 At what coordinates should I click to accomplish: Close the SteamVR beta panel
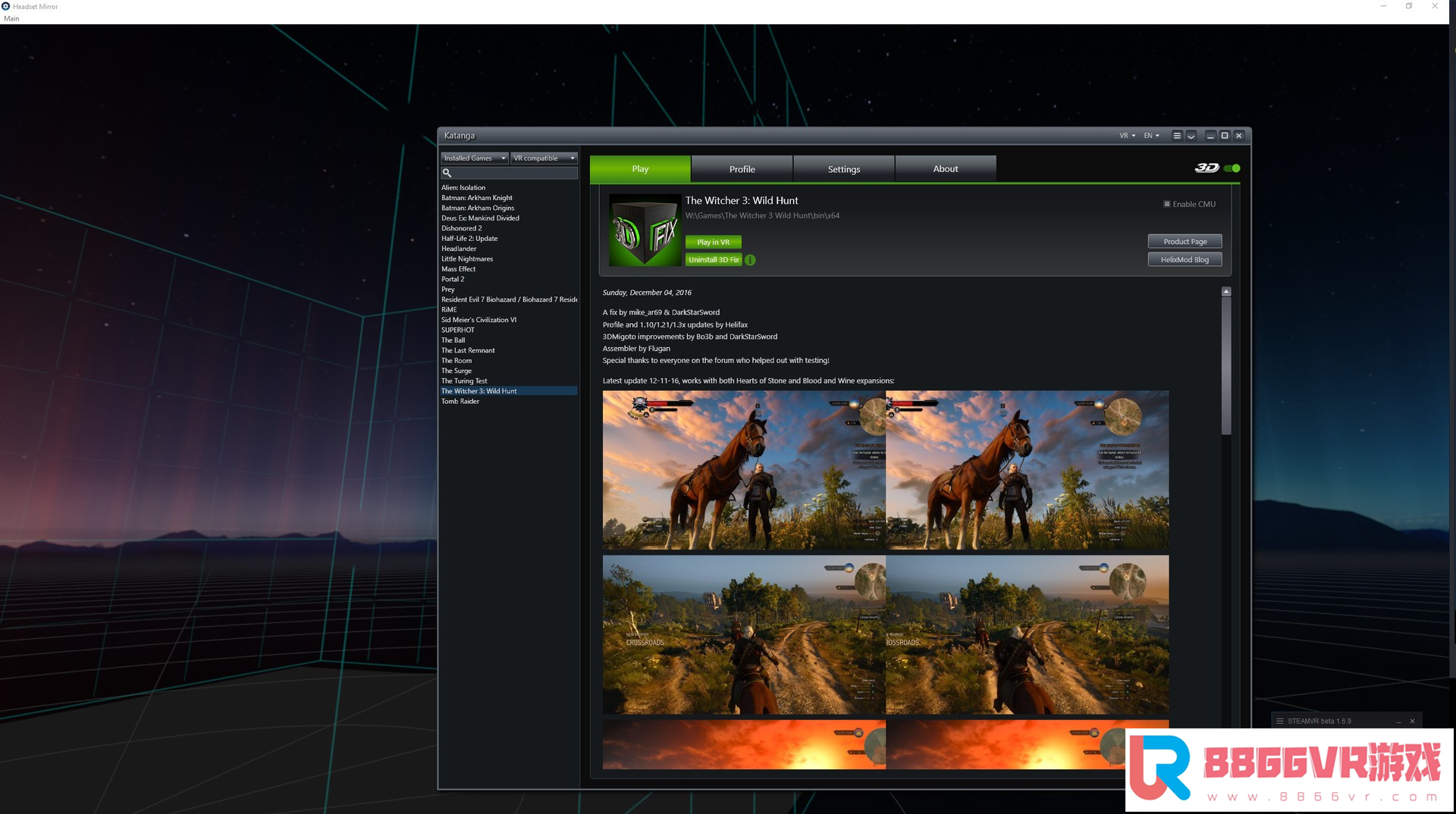[1412, 721]
